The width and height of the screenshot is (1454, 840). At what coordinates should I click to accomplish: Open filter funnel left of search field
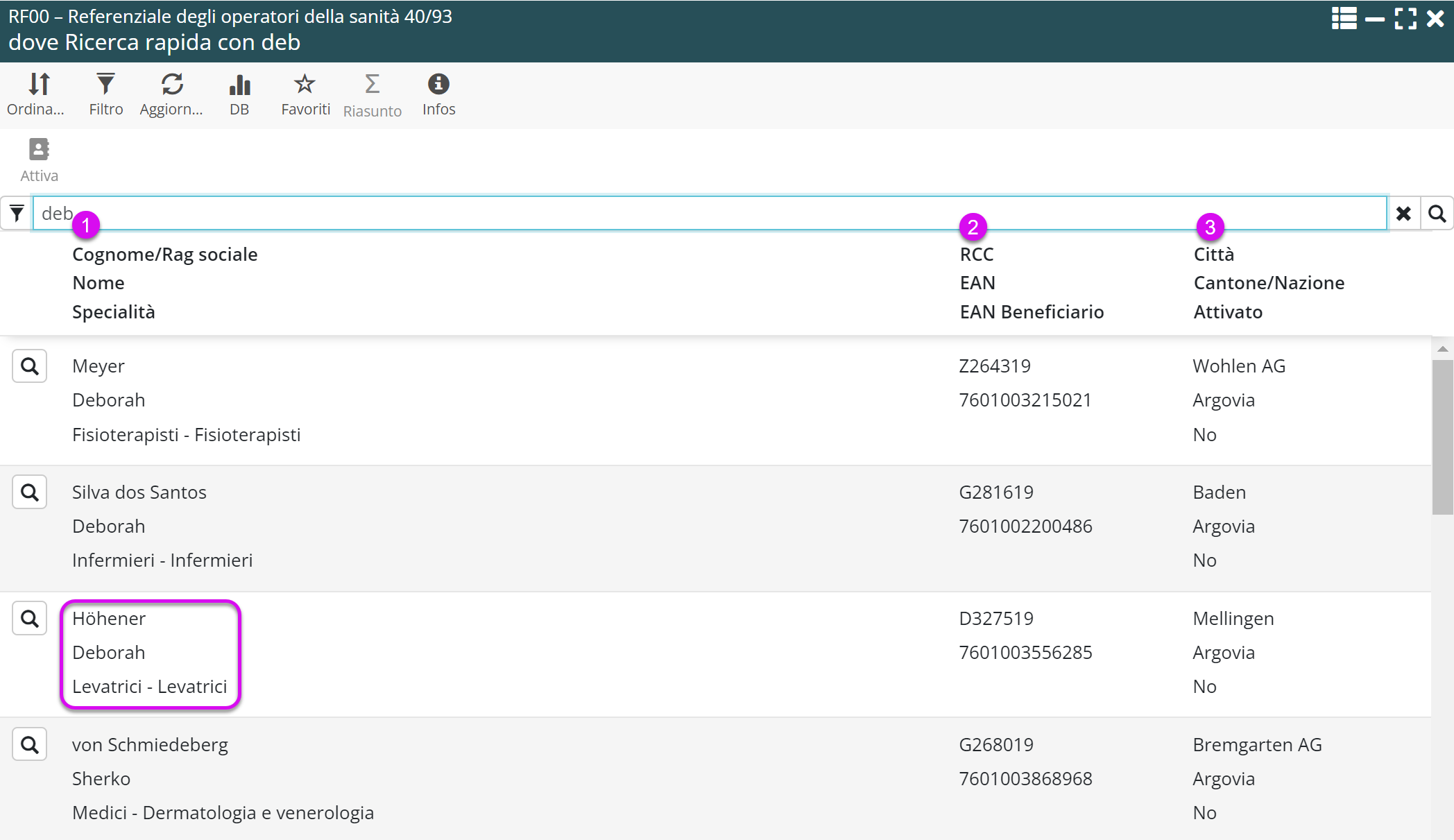click(17, 214)
